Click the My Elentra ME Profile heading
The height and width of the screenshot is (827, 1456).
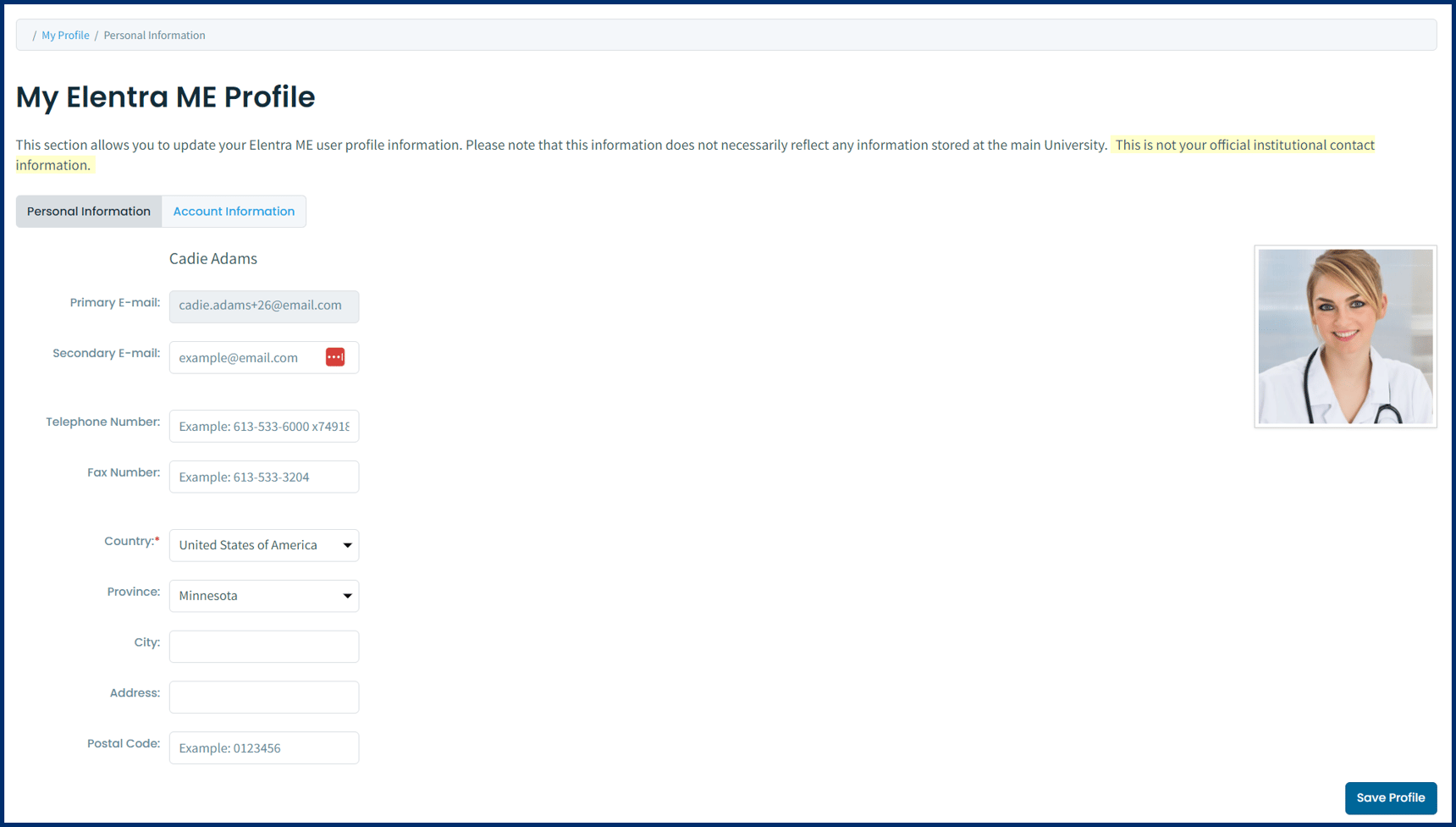(165, 96)
